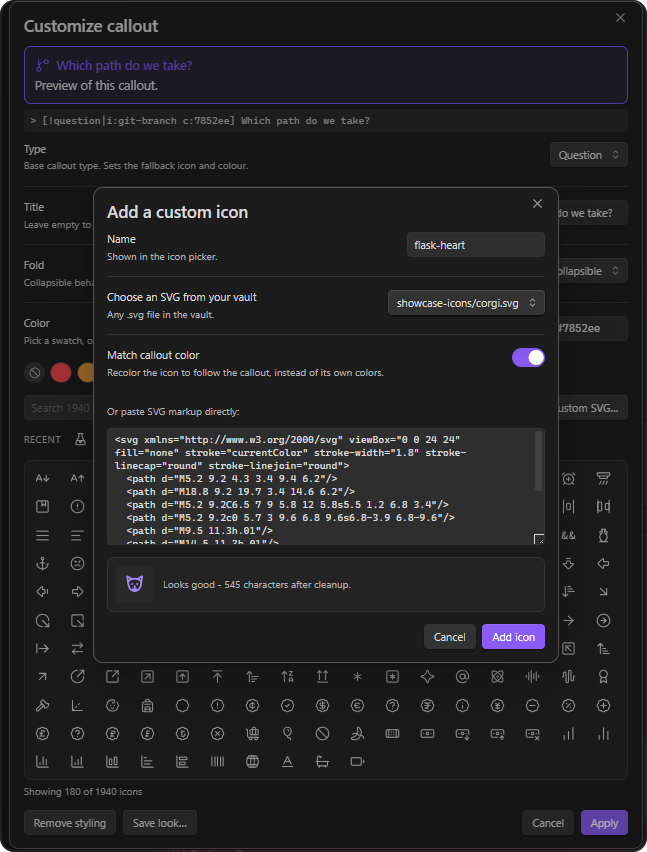Viewport: 647px width, 852px height.
Task: Select the award ribbon icon
Action: (x=603, y=676)
